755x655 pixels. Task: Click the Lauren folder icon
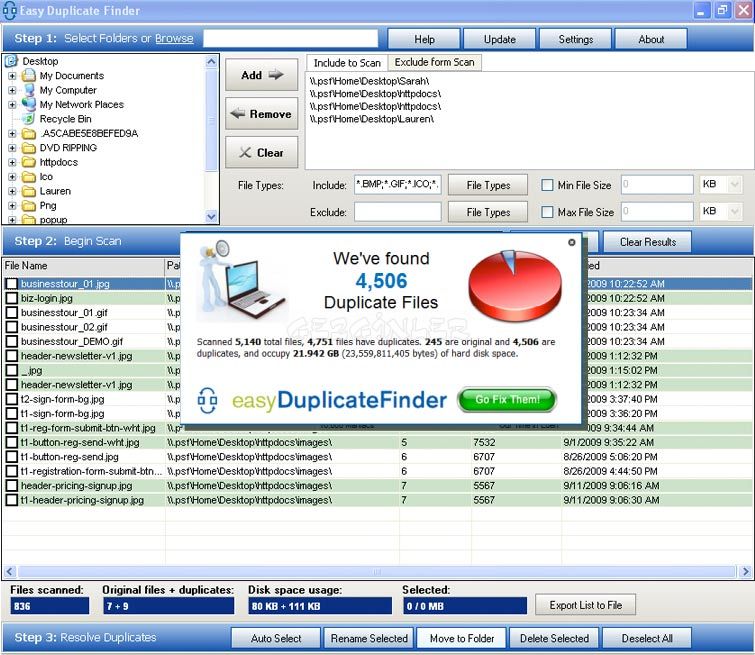pyautogui.click(x=29, y=191)
